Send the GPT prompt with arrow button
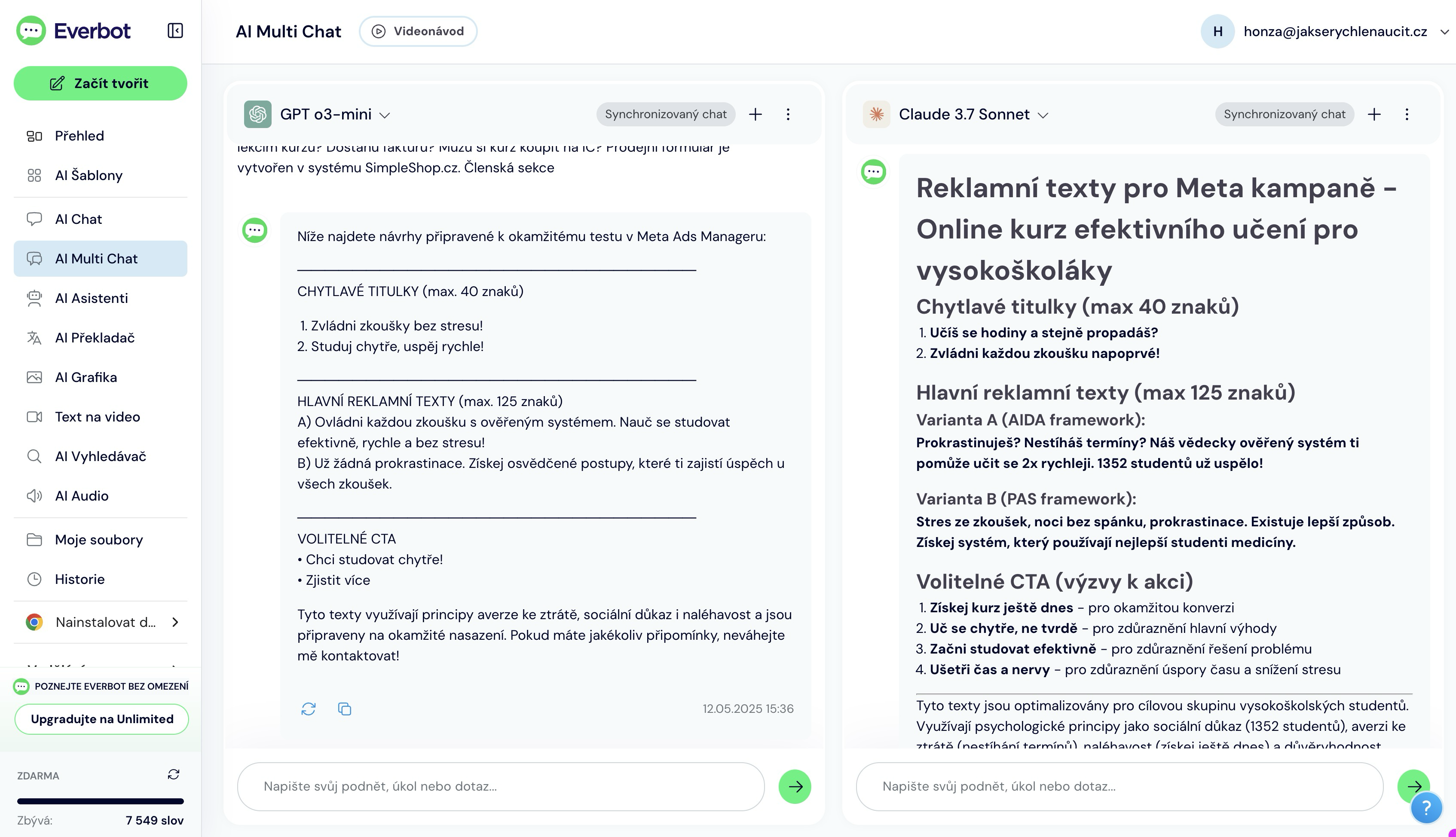 [795, 786]
